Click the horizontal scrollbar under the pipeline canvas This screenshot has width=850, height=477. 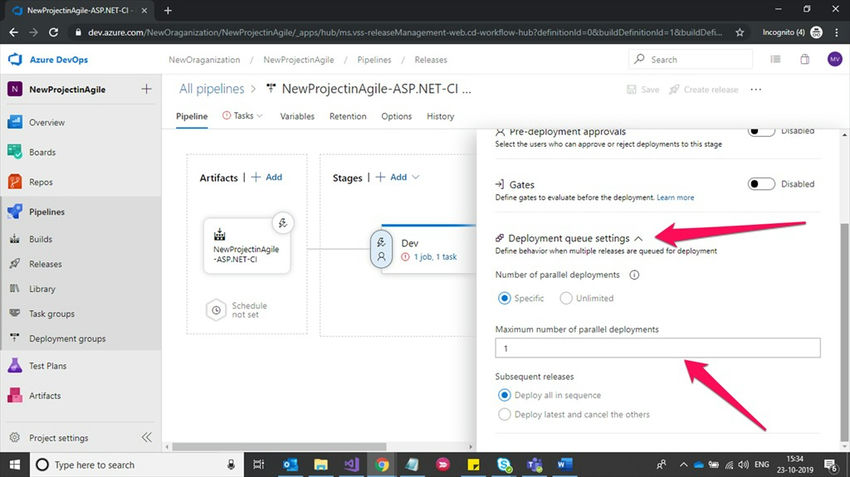coord(279,447)
